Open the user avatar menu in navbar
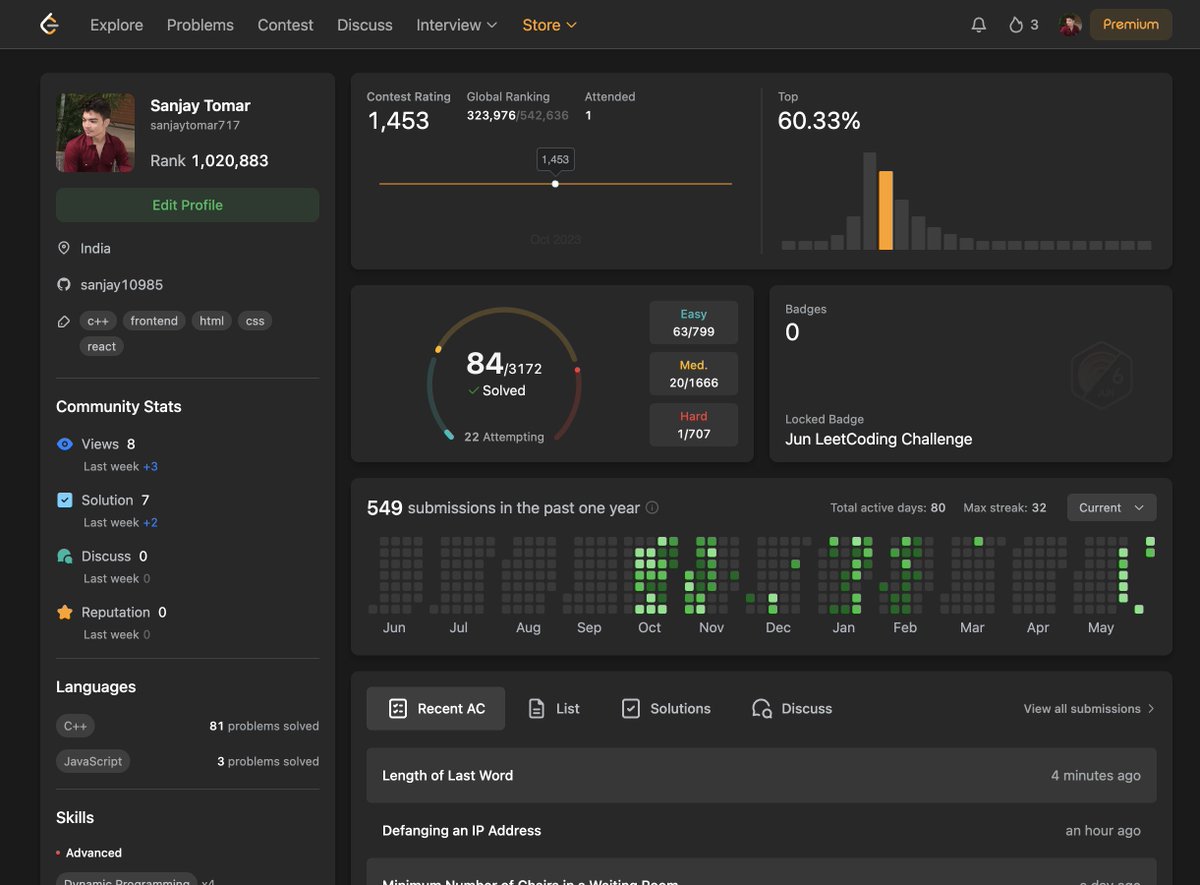This screenshot has height=885, width=1200. tap(1071, 25)
